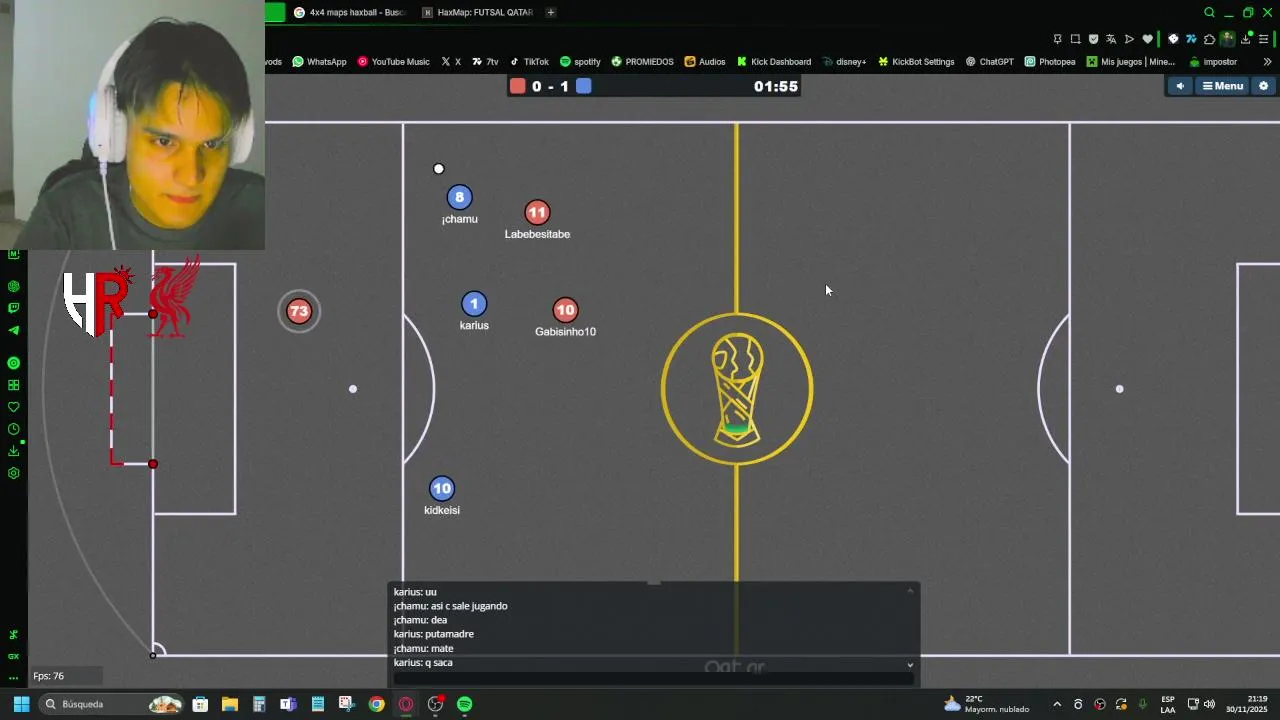
Task: Open the player circle icon in sidebar
Action: pyautogui.click(x=14, y=363)
